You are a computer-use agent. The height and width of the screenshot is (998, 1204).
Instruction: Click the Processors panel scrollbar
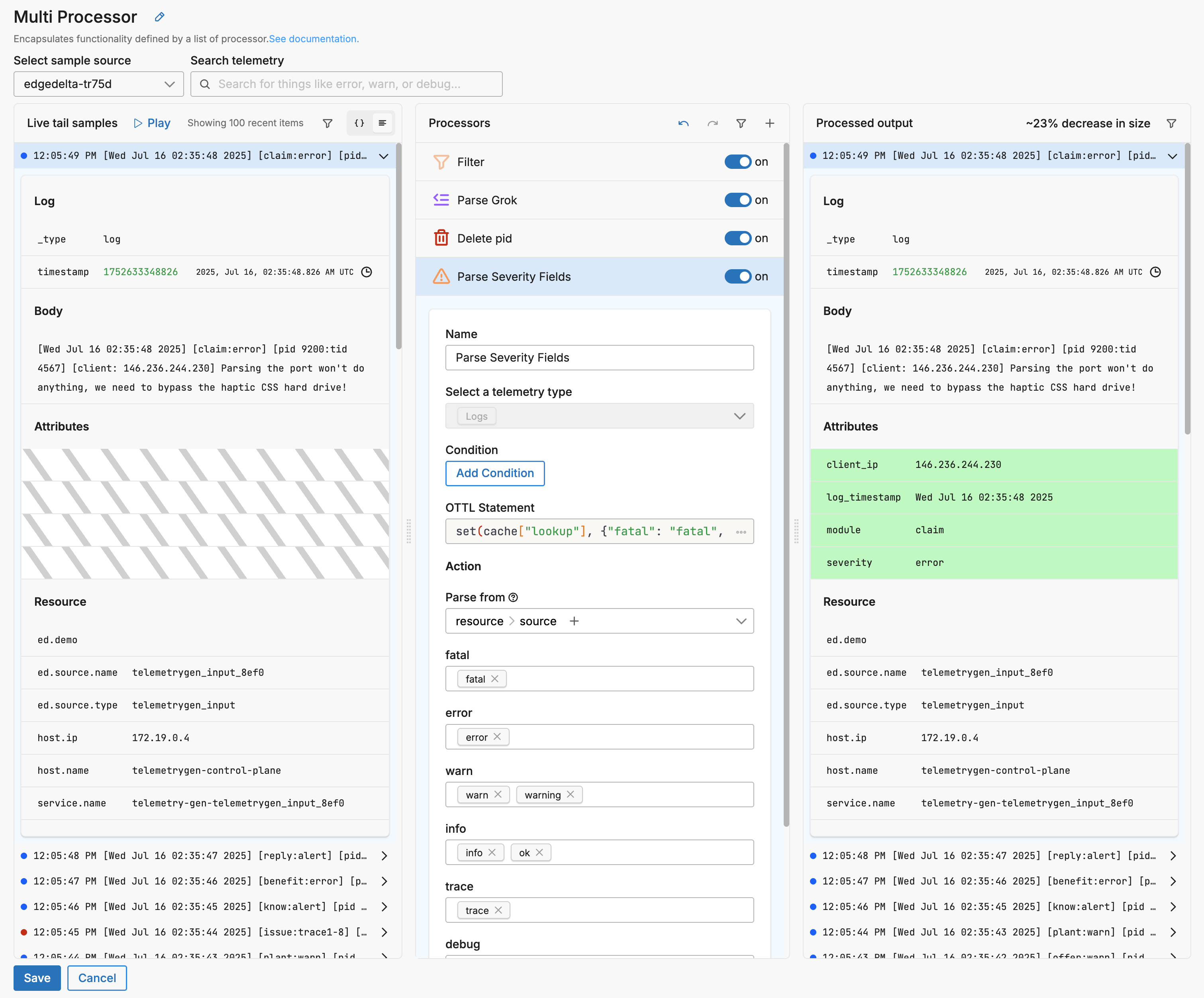[x=786, y=484]
